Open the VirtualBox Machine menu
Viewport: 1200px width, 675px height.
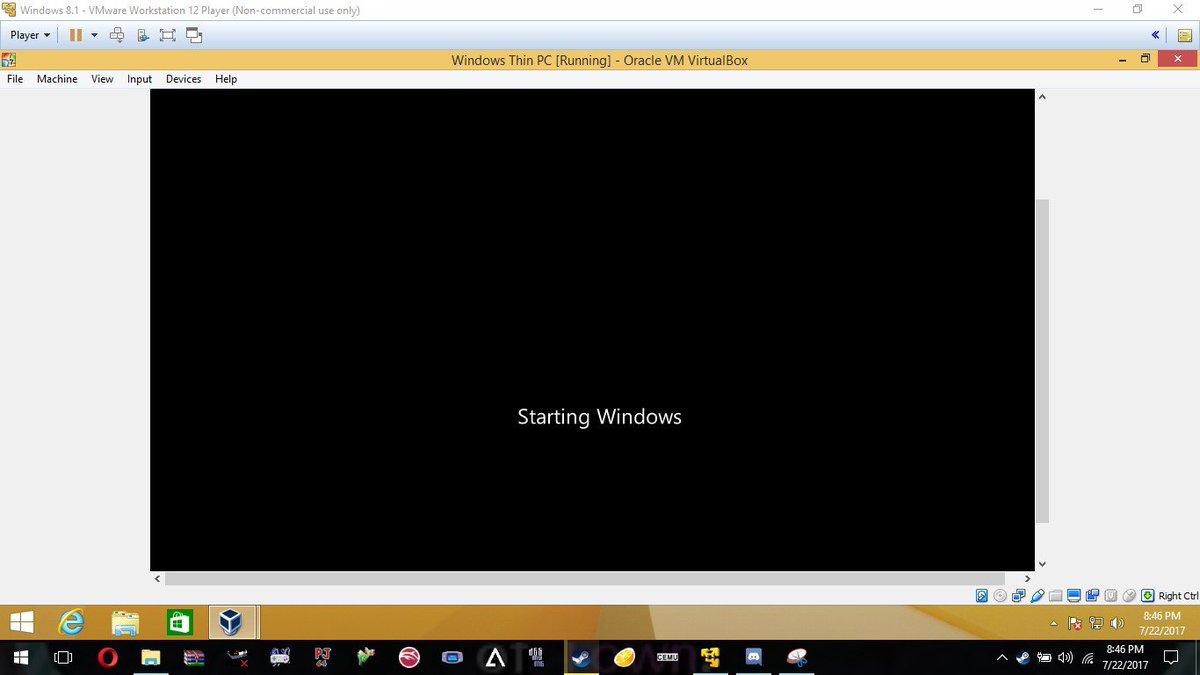tap(57, 79)
